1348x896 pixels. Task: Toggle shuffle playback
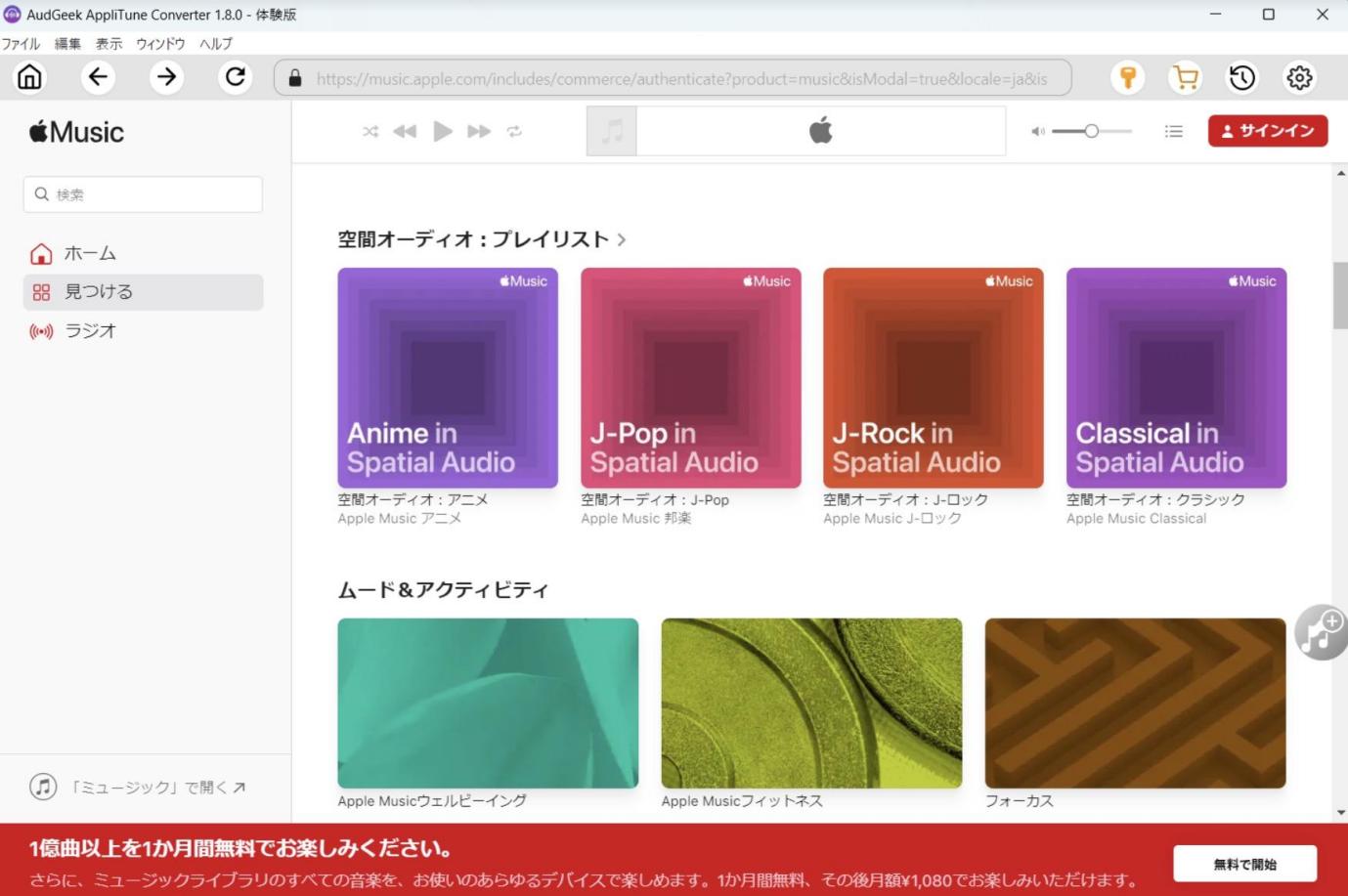click(370, 131)
